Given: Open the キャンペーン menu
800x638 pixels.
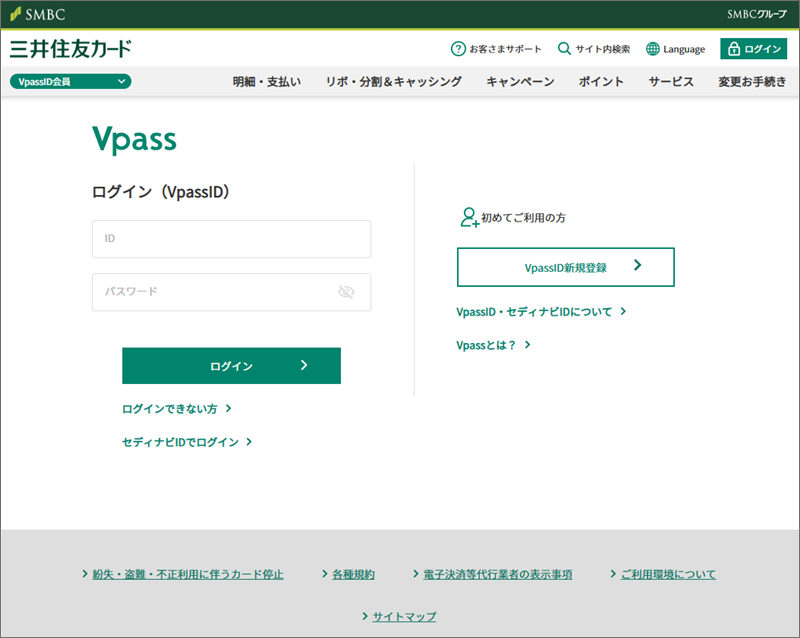Looking at the screenshot, I should [520, 82].
